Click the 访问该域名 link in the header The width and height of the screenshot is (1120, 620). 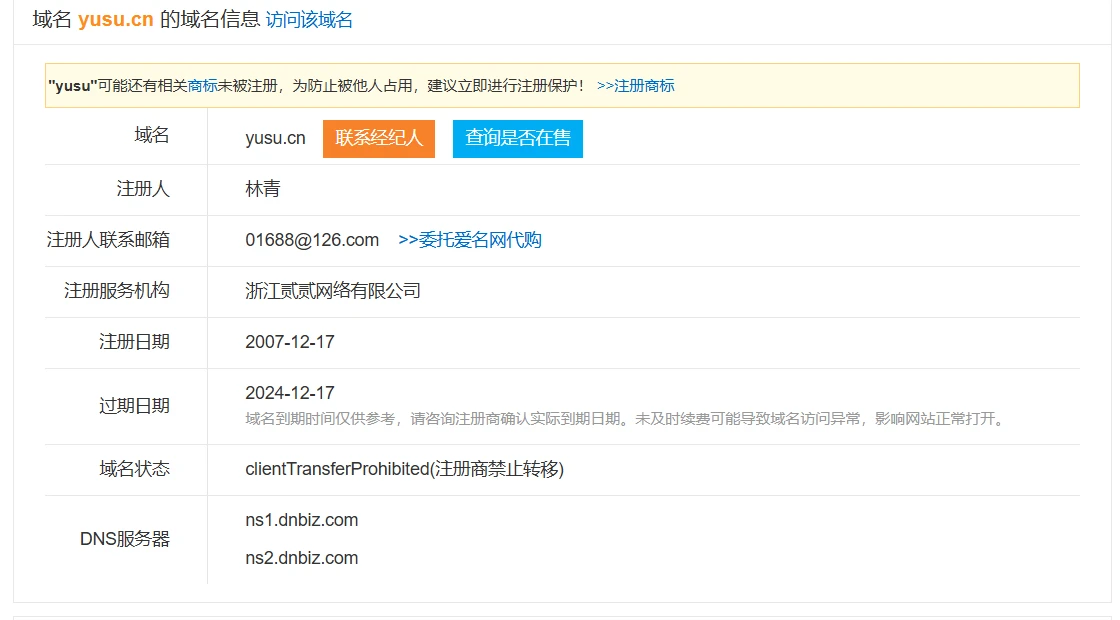click(309, 20)
